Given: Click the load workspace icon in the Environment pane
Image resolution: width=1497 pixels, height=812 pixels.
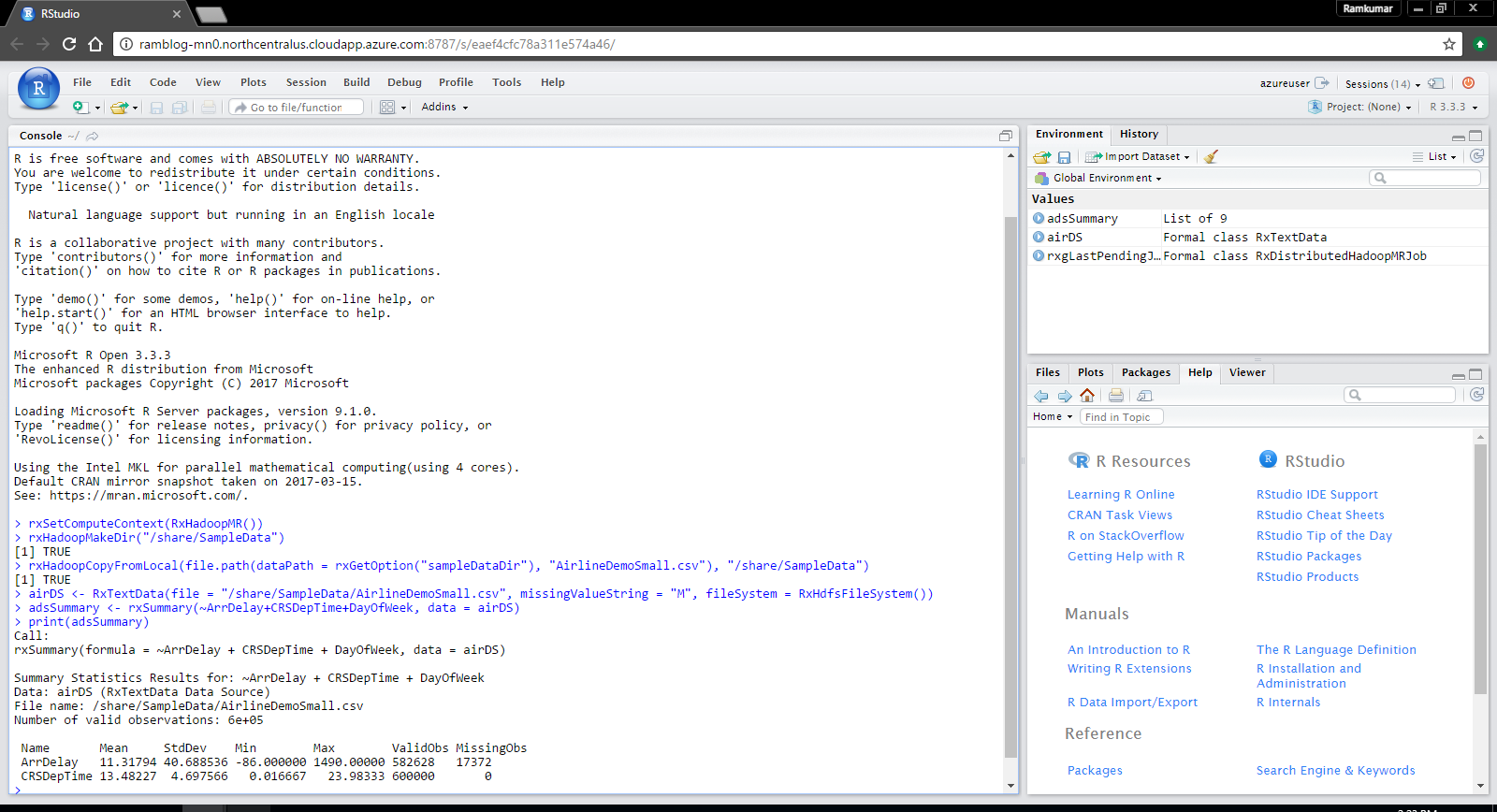Looking at the screenshot, I should 1042,157.
